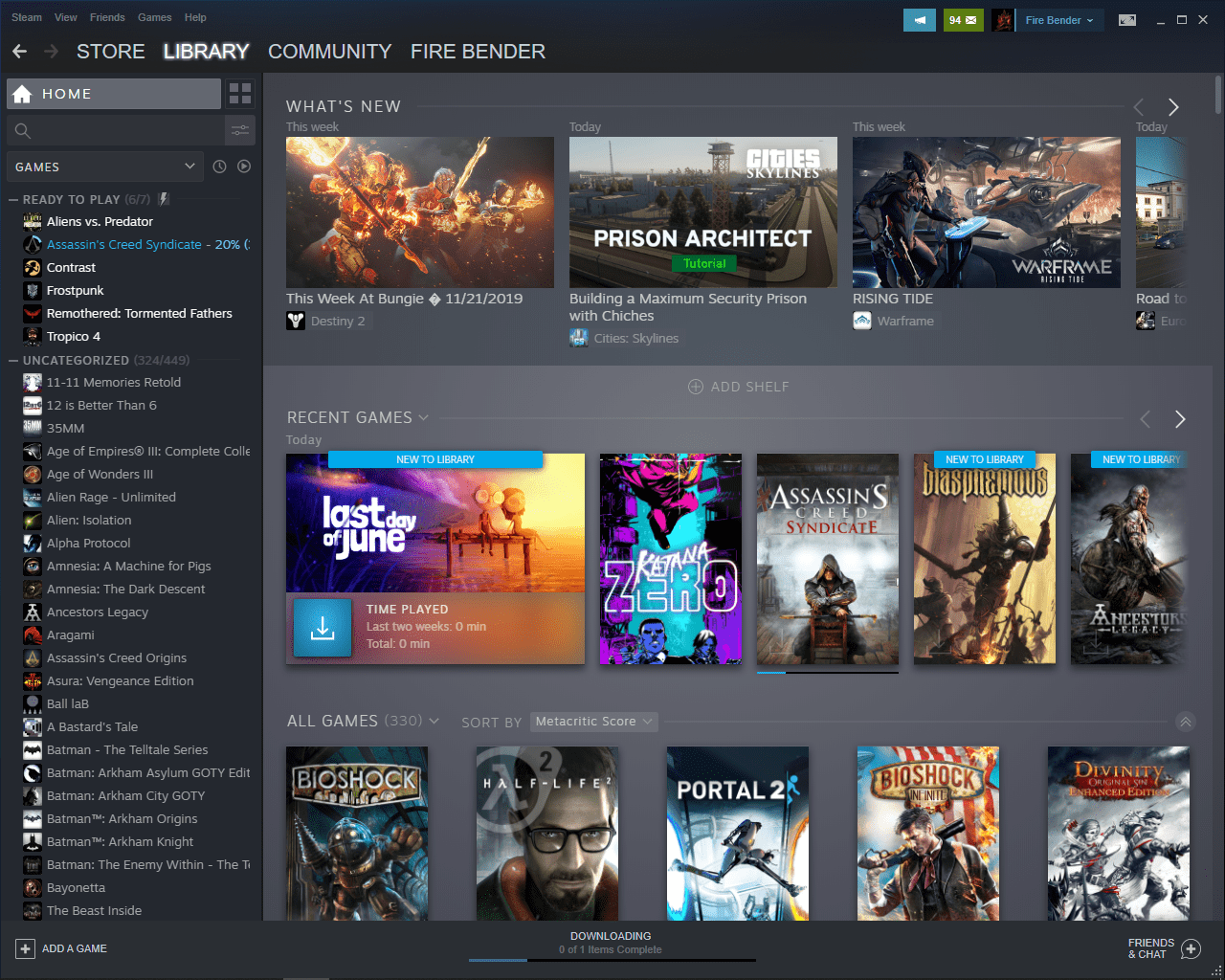The image size is (1225, 980).
Task: Switch to collections grid view icon
Action: click(x=240, y=93)
